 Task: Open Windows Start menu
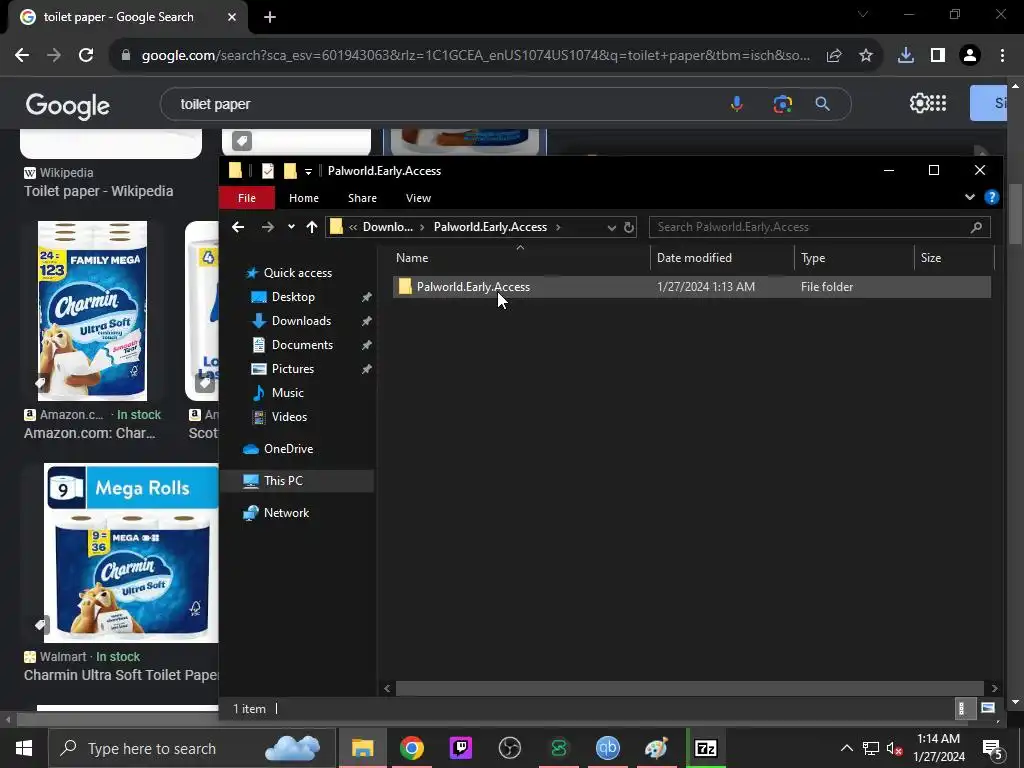24,748
